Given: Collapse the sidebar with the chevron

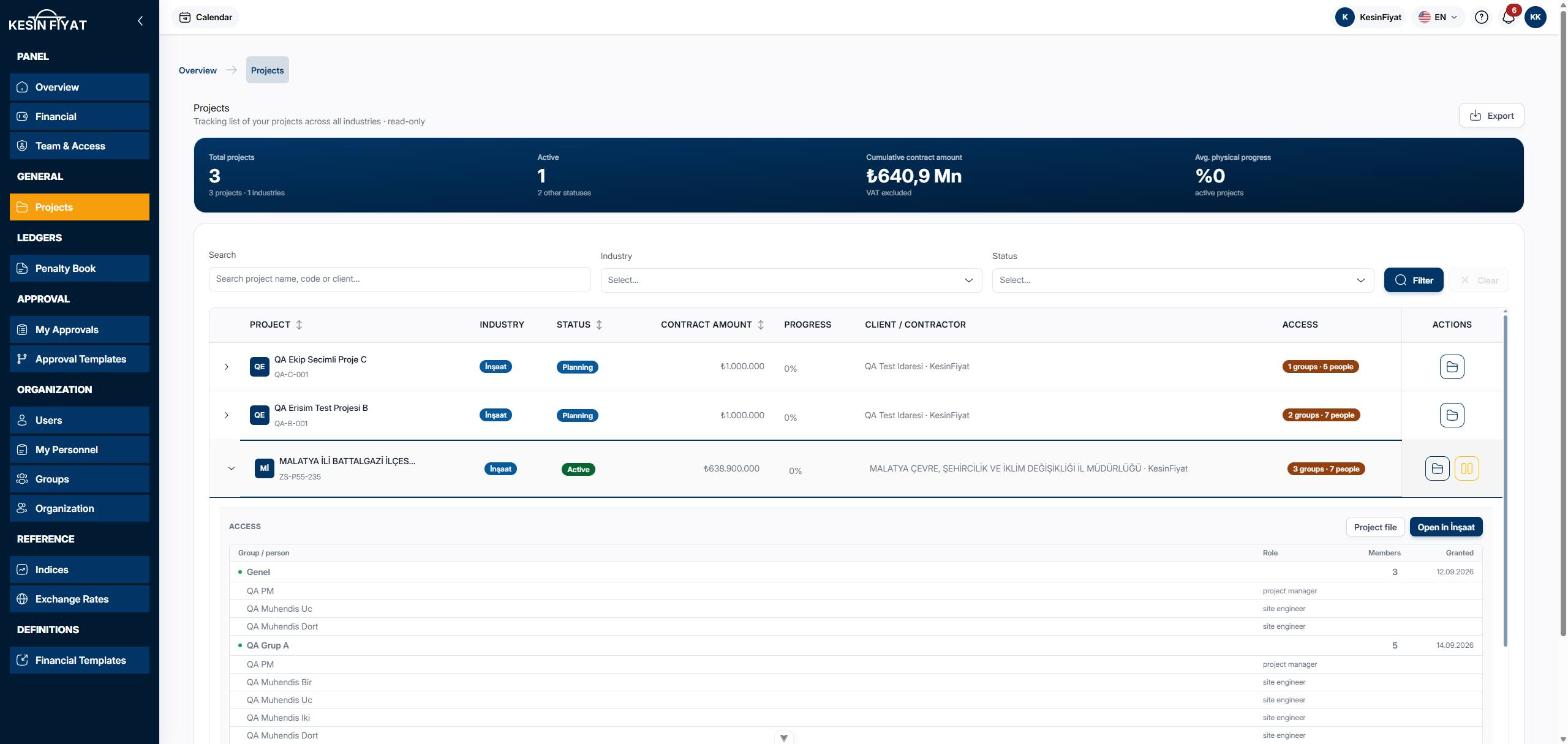Looking at the screenshot, I should 140,20.
